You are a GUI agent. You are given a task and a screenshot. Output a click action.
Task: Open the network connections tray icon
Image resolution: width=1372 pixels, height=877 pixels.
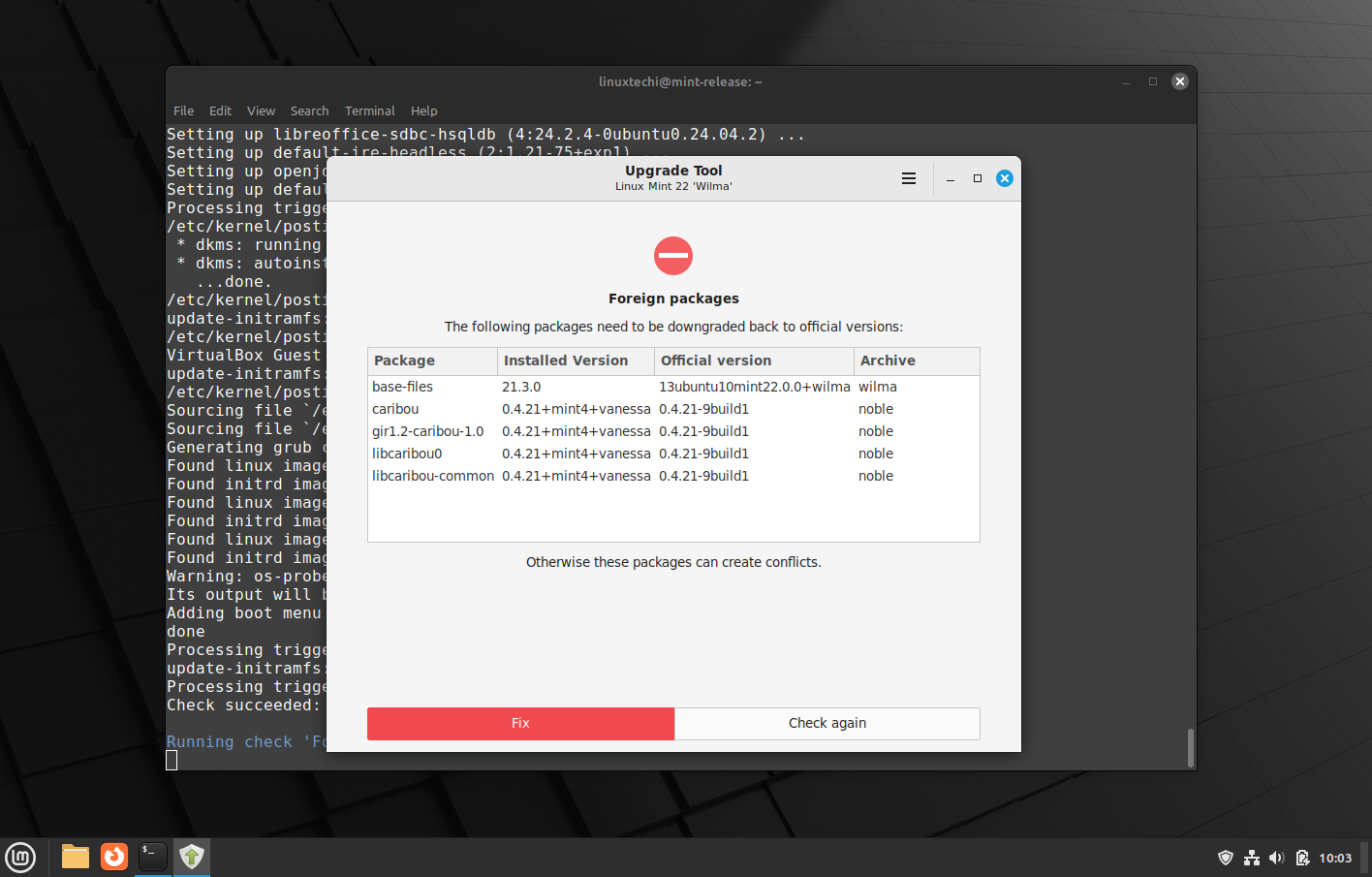pyautogui.click(x=1252, y=858)
